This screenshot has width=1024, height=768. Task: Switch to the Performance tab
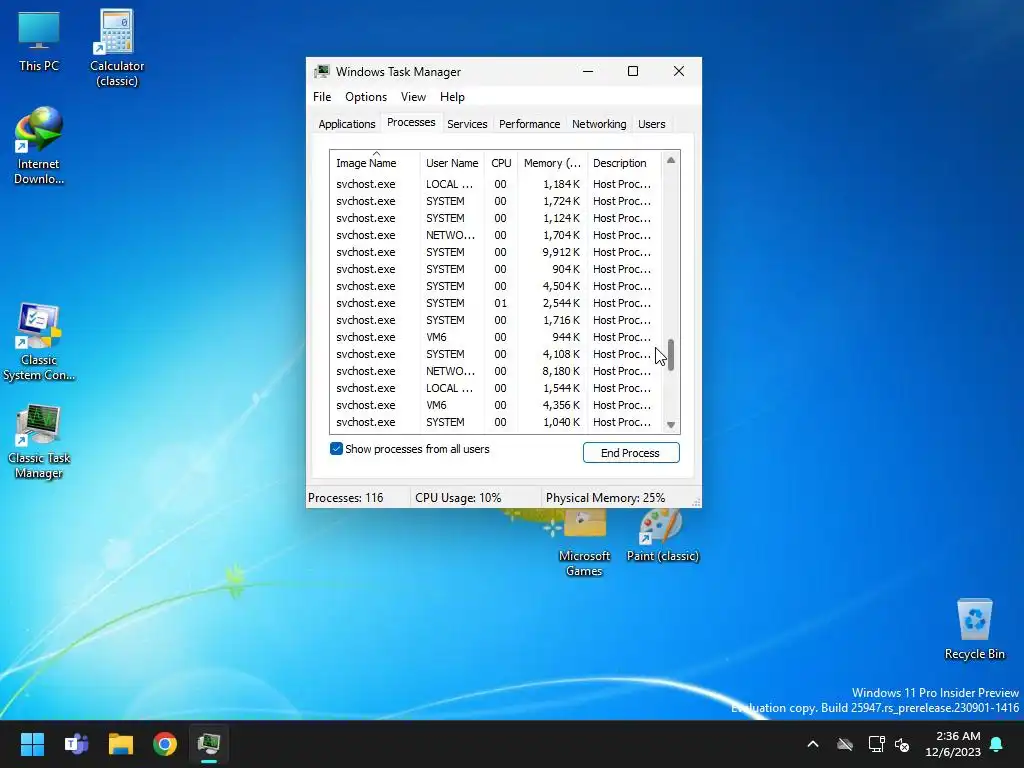[529, 124]
